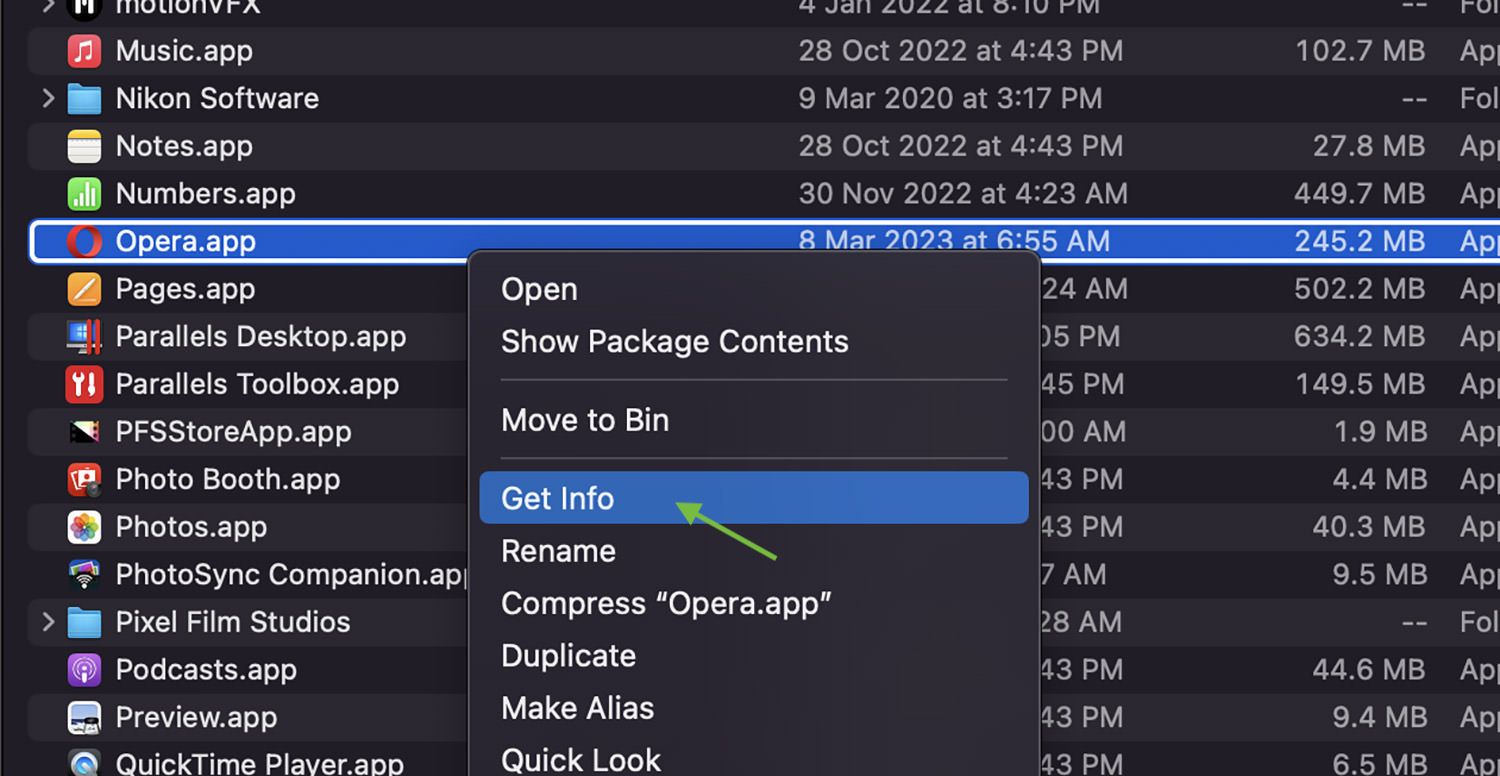The image size is (1500, 776).
Task: Select the PhotoSync Companion.app name
Action: click(291, 574)
